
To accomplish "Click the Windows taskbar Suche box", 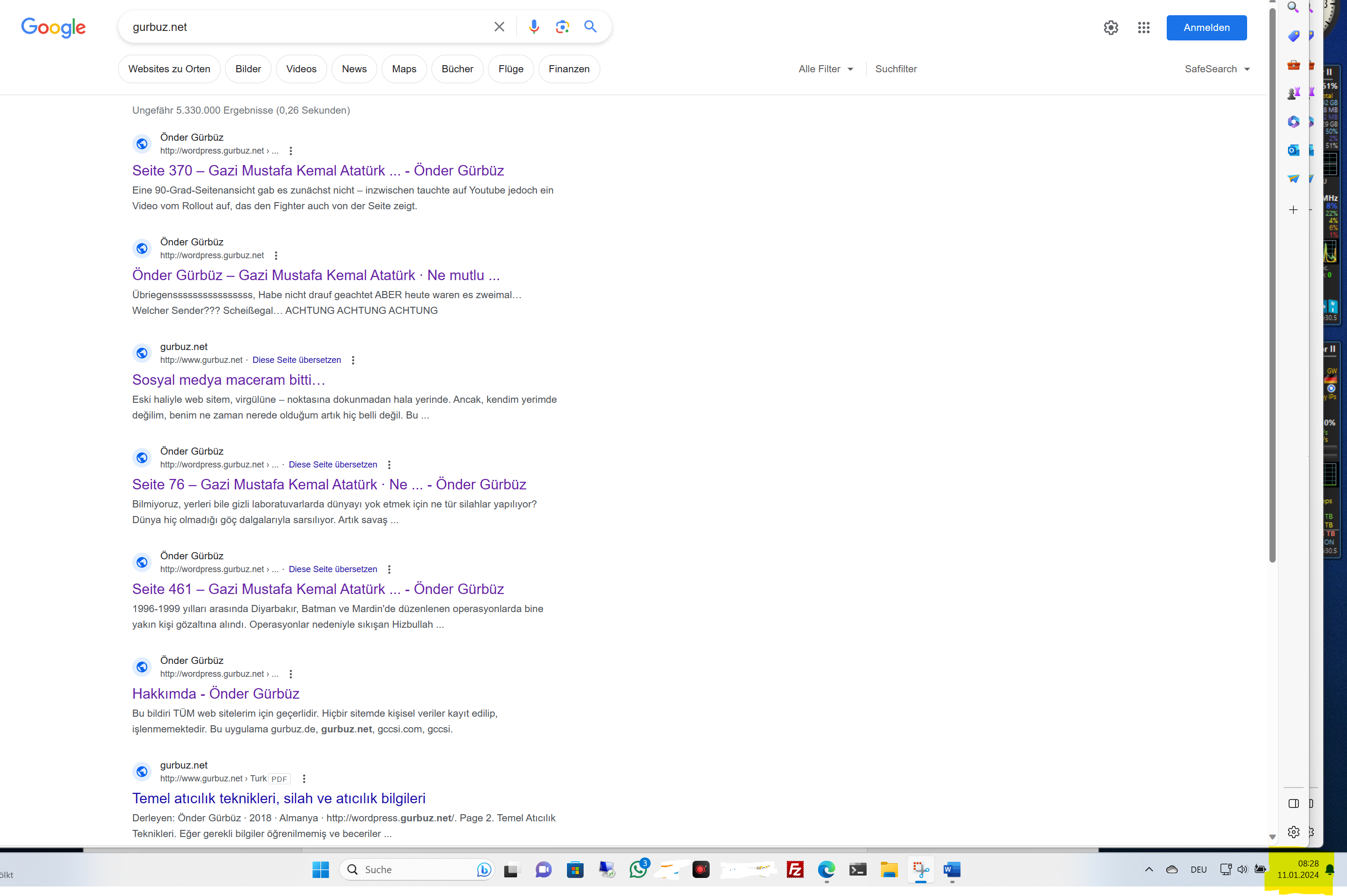I will pos(416,870).
